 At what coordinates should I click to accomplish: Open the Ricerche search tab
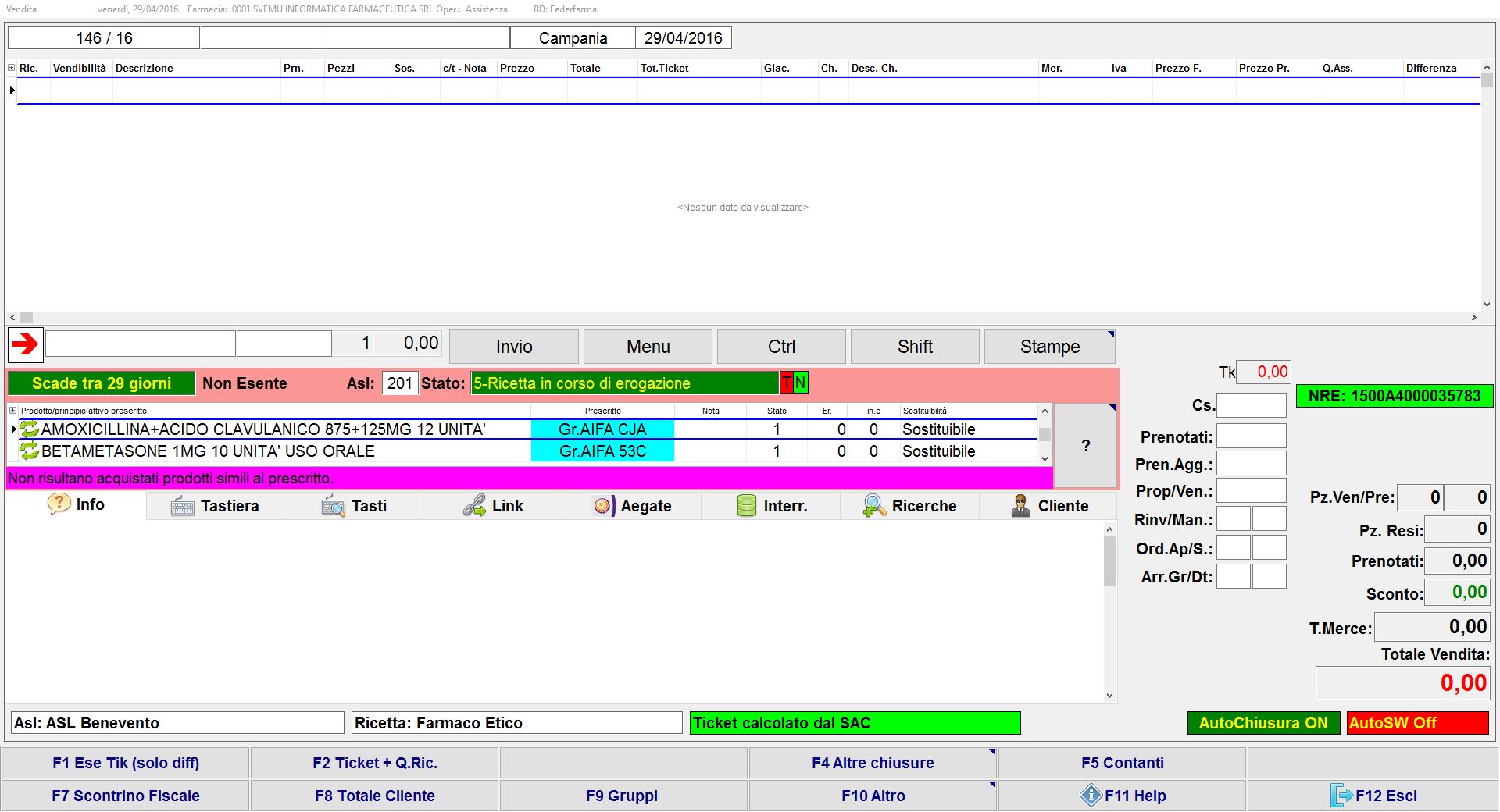pos(909,506)
